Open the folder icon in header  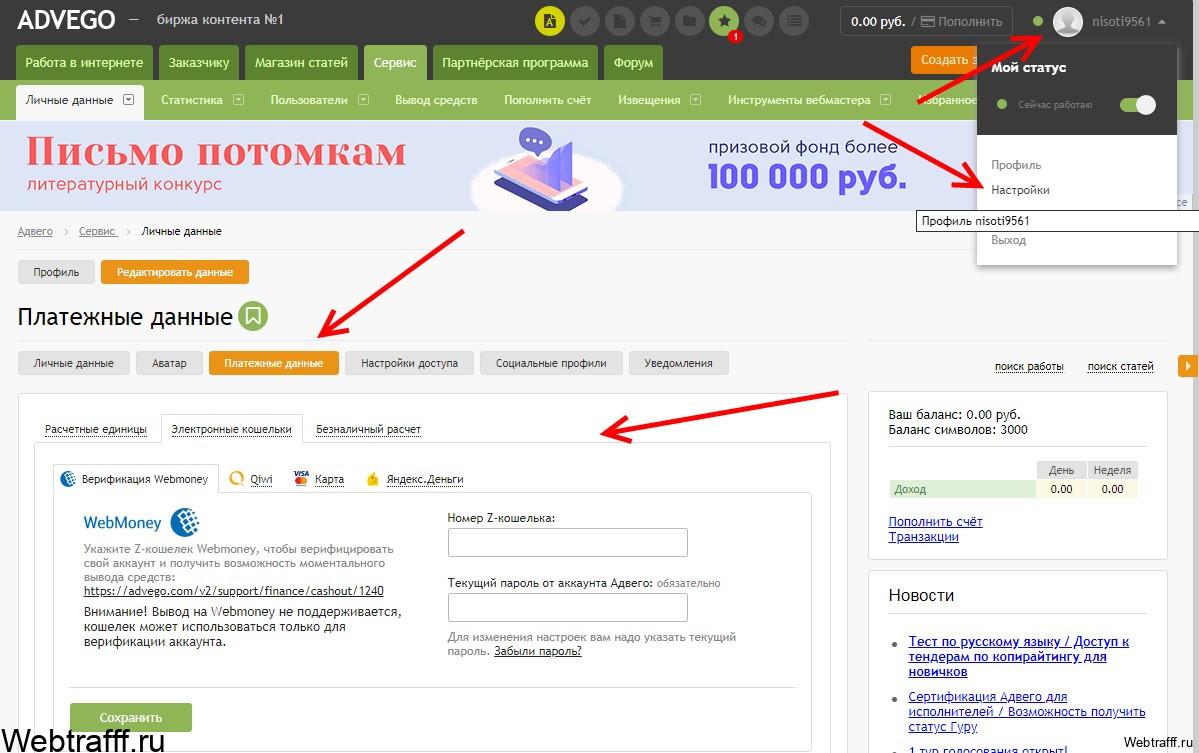[689, 21]
